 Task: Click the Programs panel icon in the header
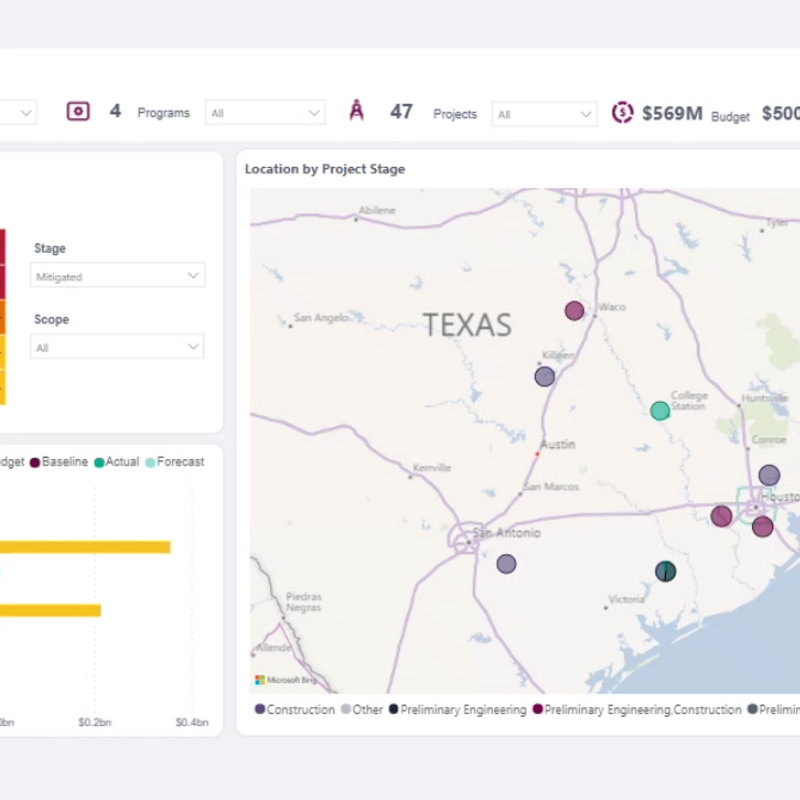[78, 111]
